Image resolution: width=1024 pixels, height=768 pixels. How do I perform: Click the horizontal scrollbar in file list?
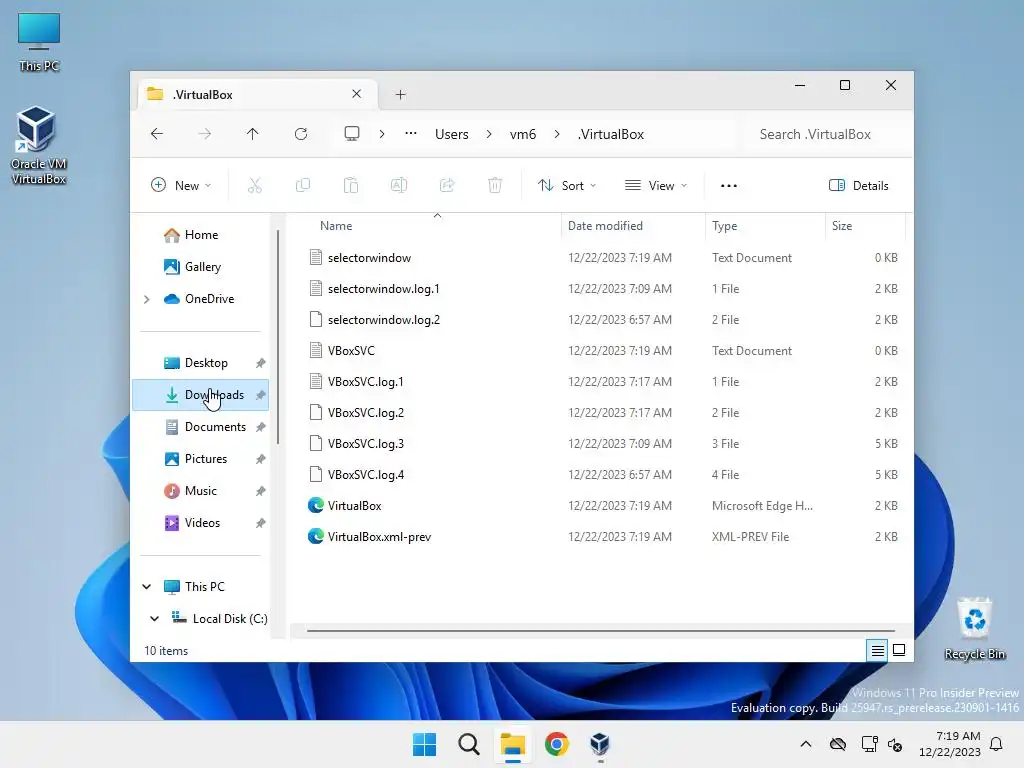point(601,631)
